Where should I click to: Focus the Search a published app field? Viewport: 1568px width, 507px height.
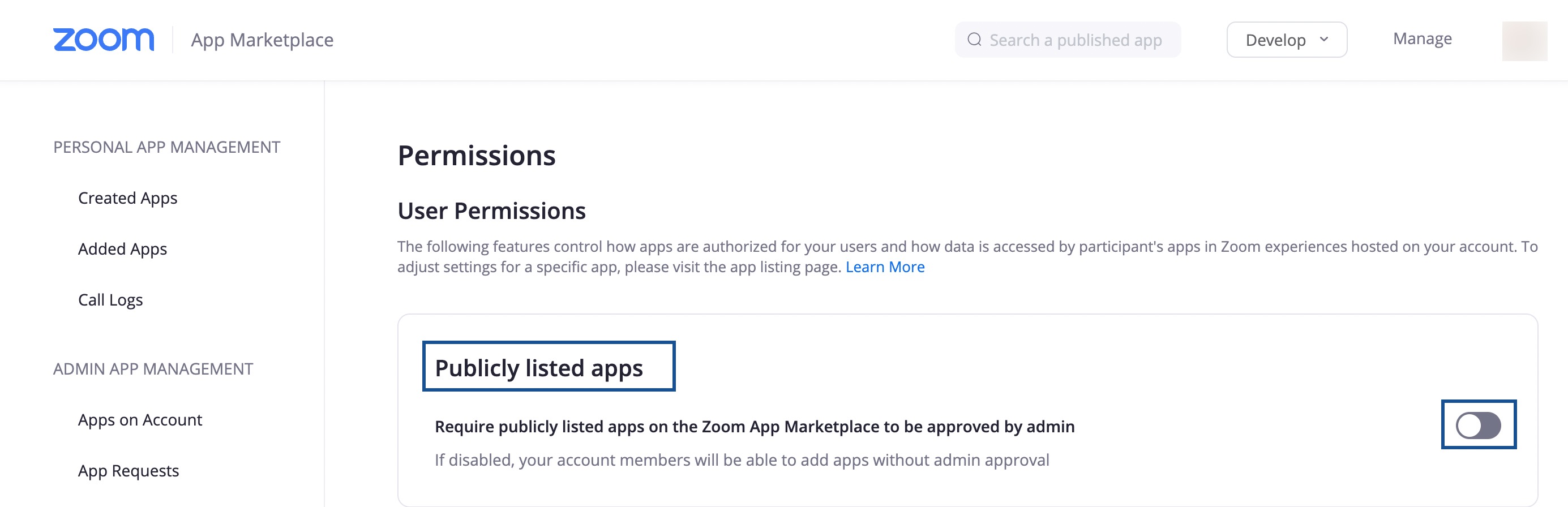pos(1068,40)
